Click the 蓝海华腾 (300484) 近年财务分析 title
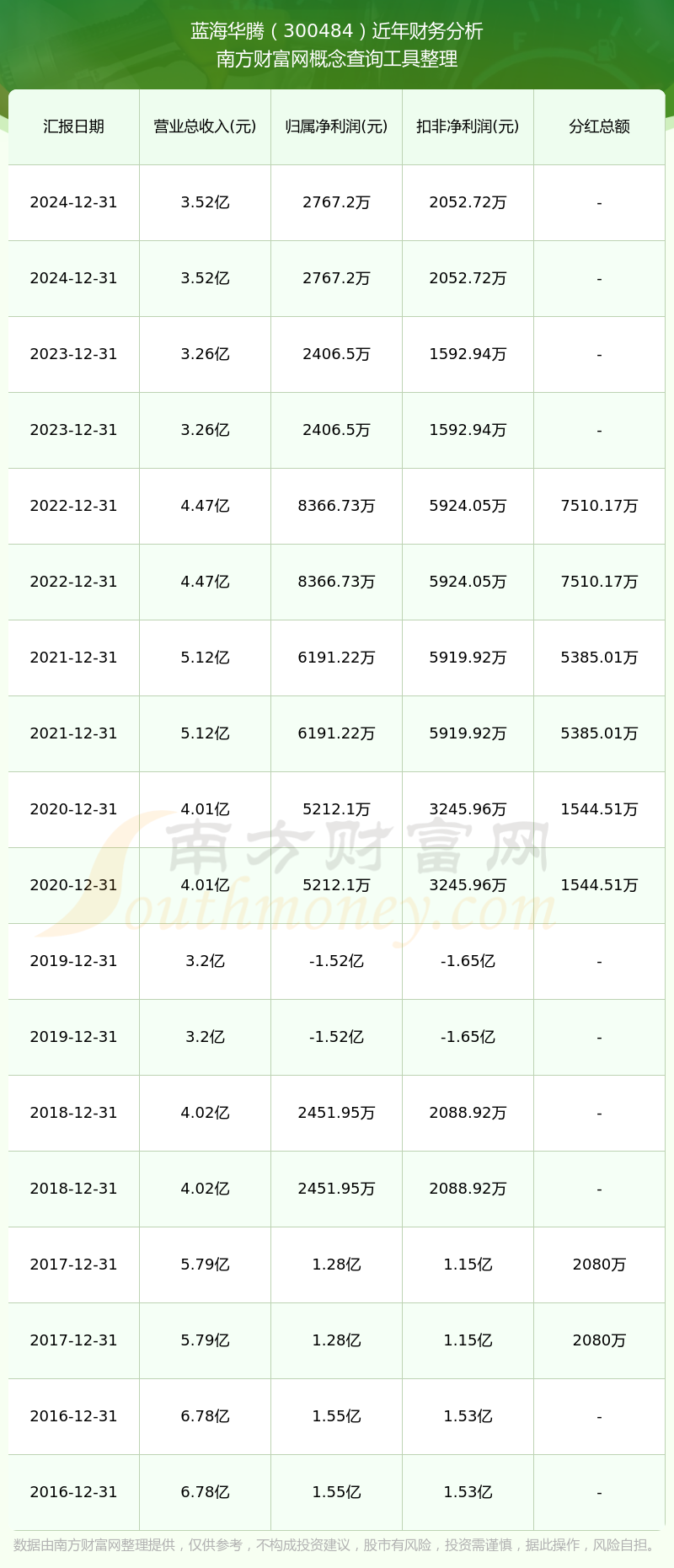The image size is (674, 1568). point(337,31)
